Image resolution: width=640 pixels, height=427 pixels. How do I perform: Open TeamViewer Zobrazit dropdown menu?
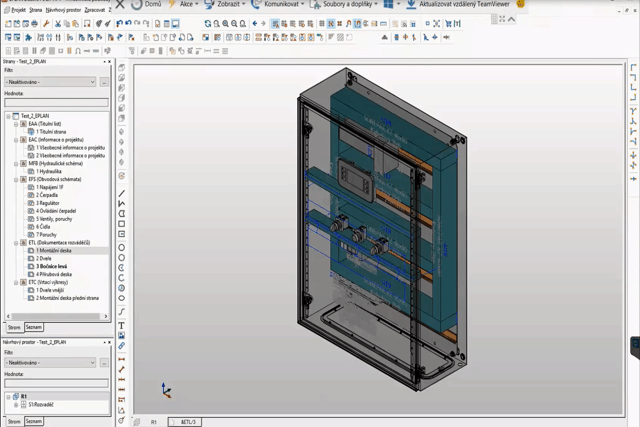(x=225, y=4)
